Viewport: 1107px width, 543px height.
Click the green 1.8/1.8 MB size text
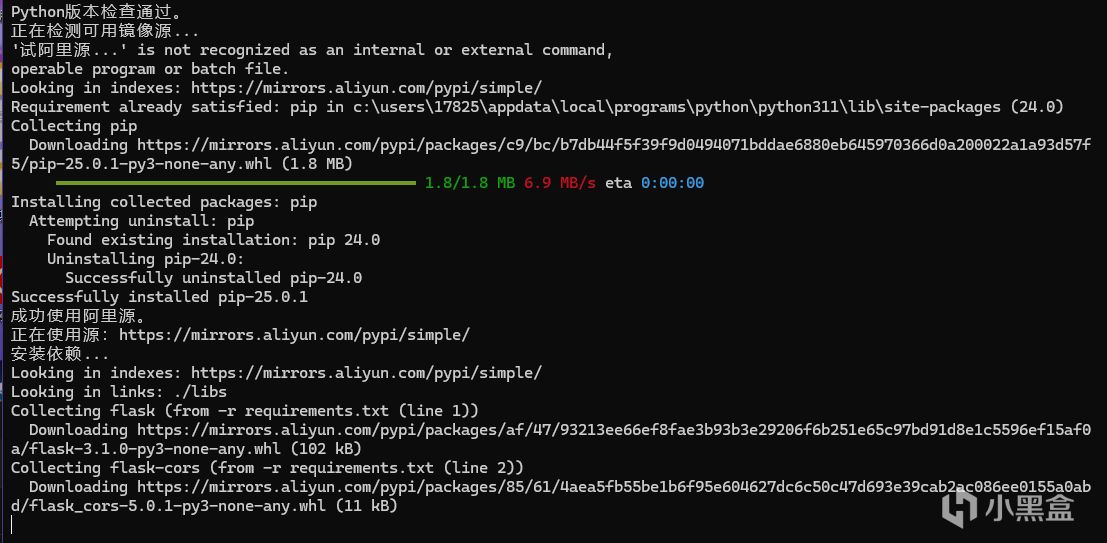pos(469,183)
